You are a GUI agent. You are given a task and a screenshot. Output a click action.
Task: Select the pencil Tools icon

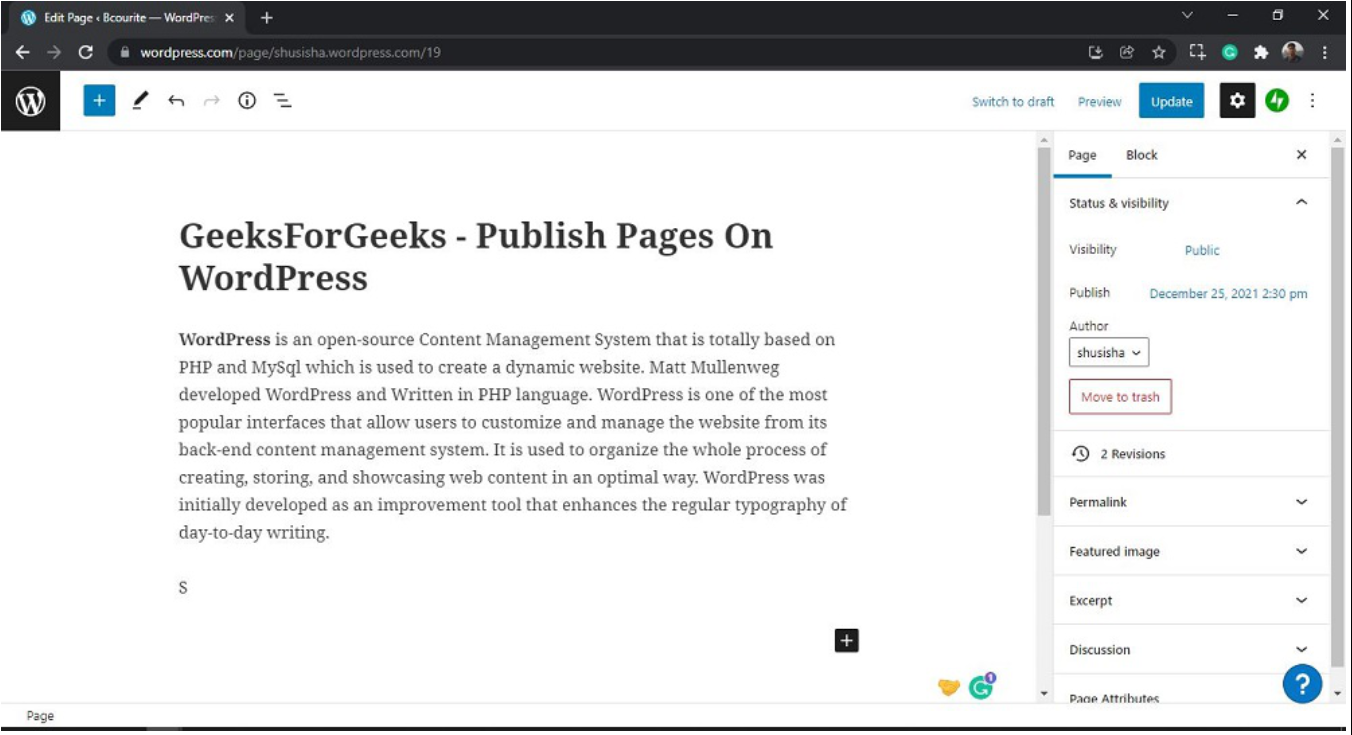coord(140,101)
